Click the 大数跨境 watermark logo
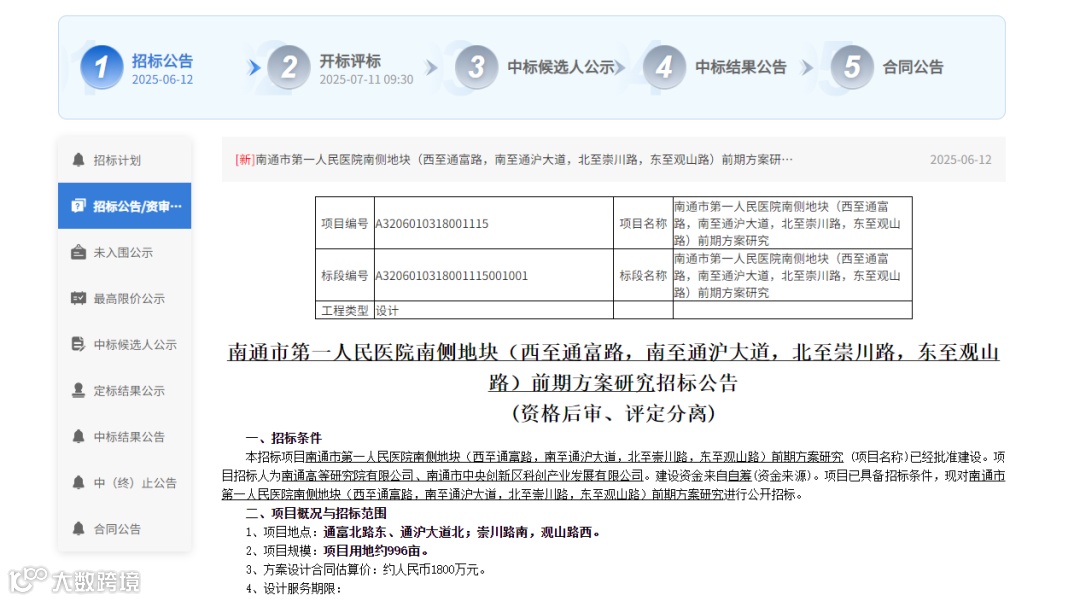 pyautogui.click(x=73, y=581)
